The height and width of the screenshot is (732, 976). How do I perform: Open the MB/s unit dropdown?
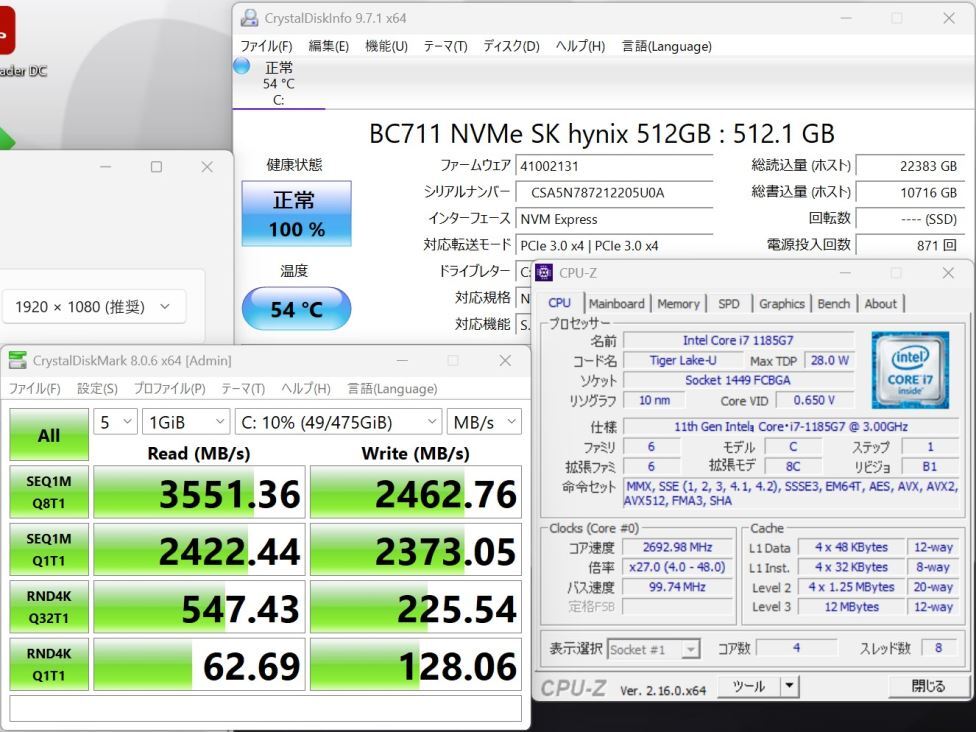(485, 422)
